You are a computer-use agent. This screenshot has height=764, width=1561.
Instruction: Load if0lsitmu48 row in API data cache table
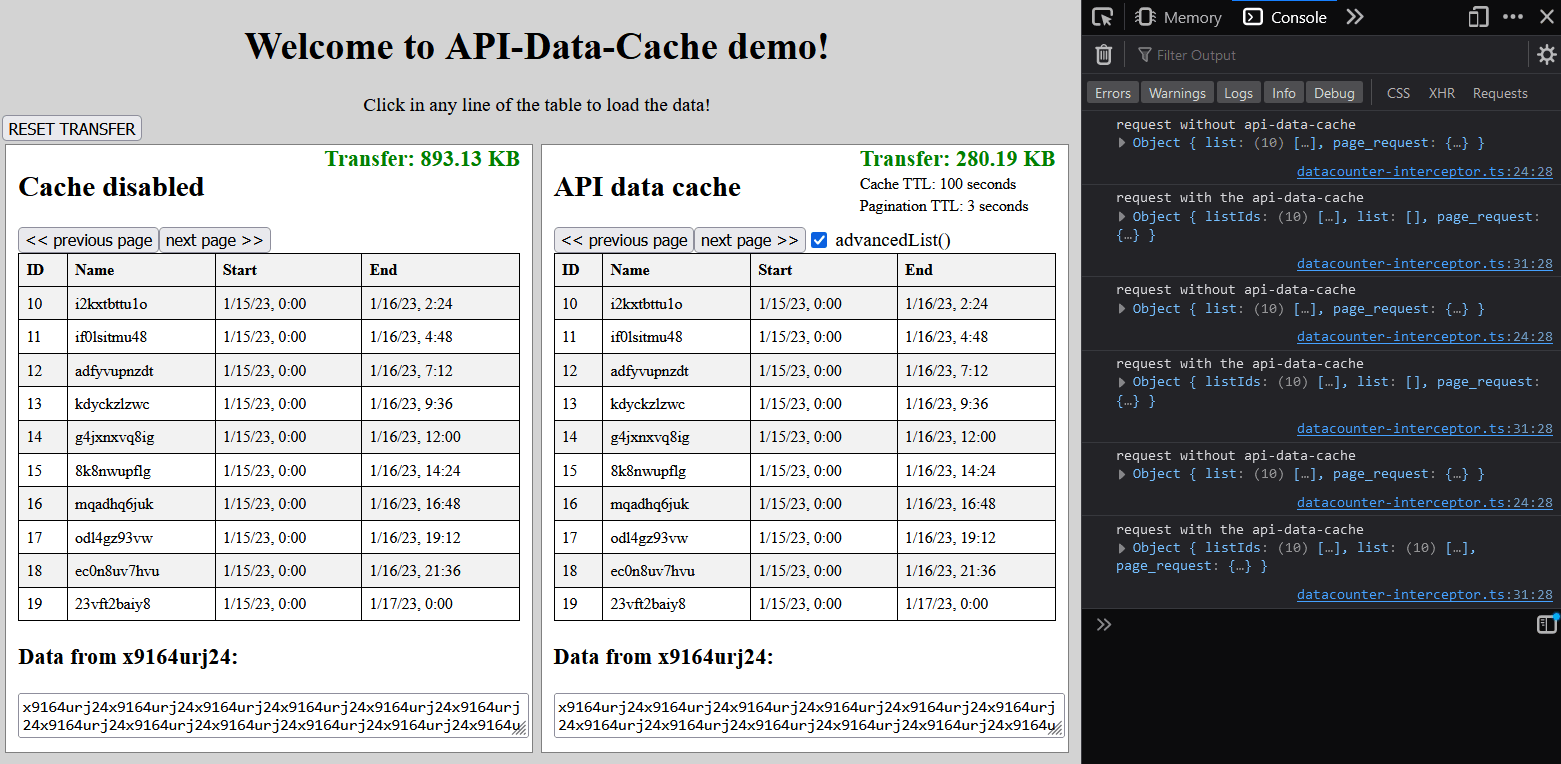[805, 337]
